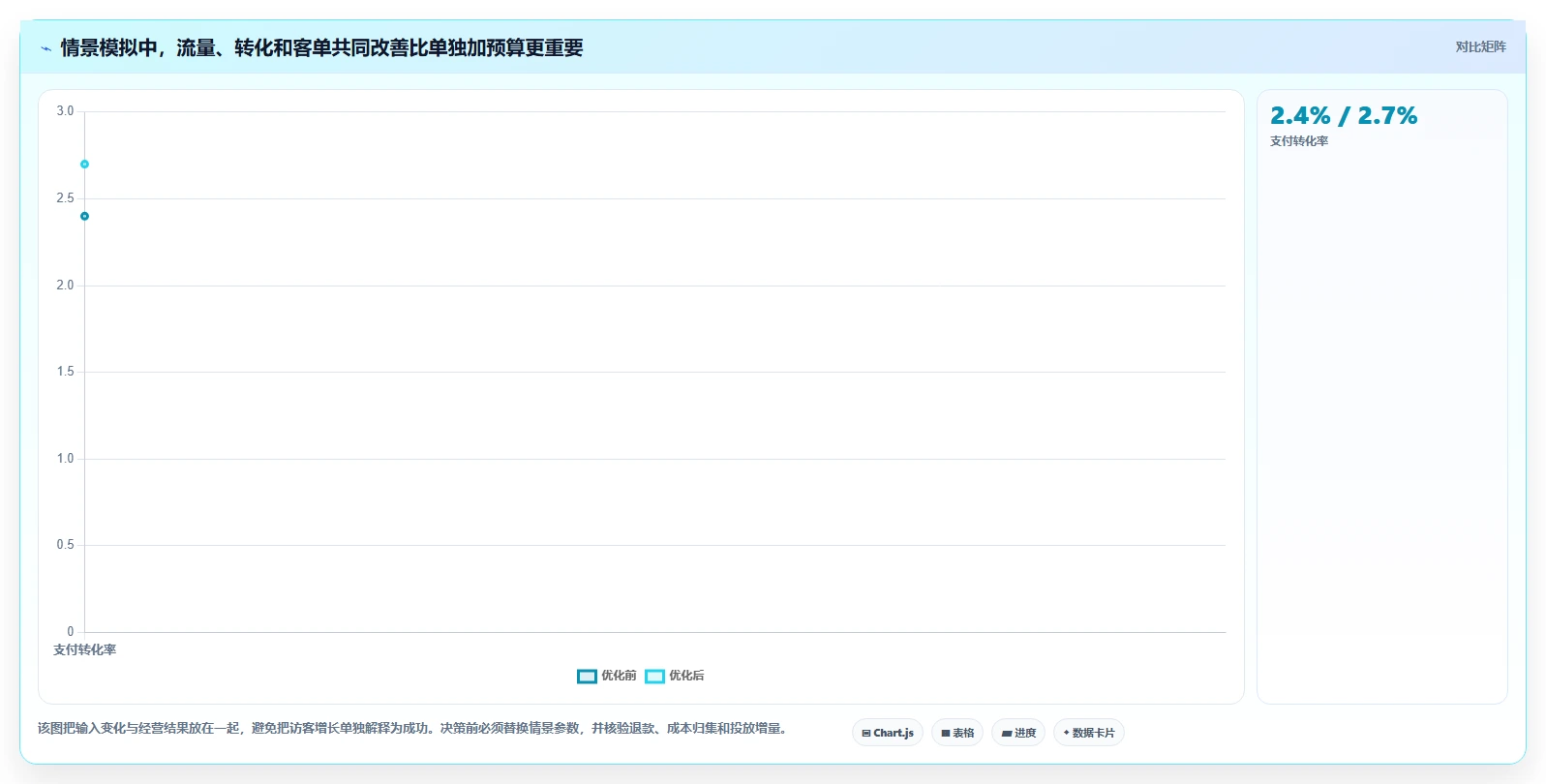
Task: Click the 对比矩阵 label in header
Action: pyautogui.click(x=1481, y=46)
